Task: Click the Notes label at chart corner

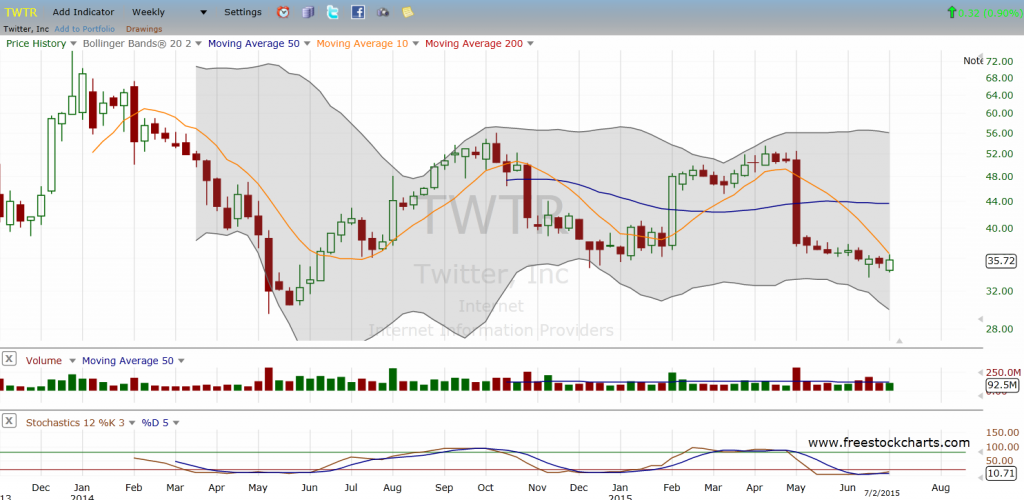Action: coord(973,61)
